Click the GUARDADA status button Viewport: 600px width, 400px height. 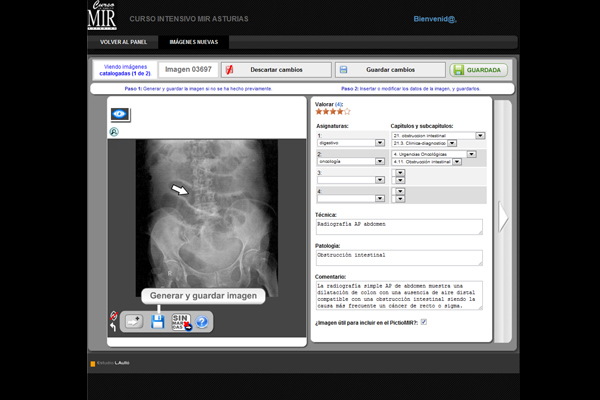(x=479, y=70)
